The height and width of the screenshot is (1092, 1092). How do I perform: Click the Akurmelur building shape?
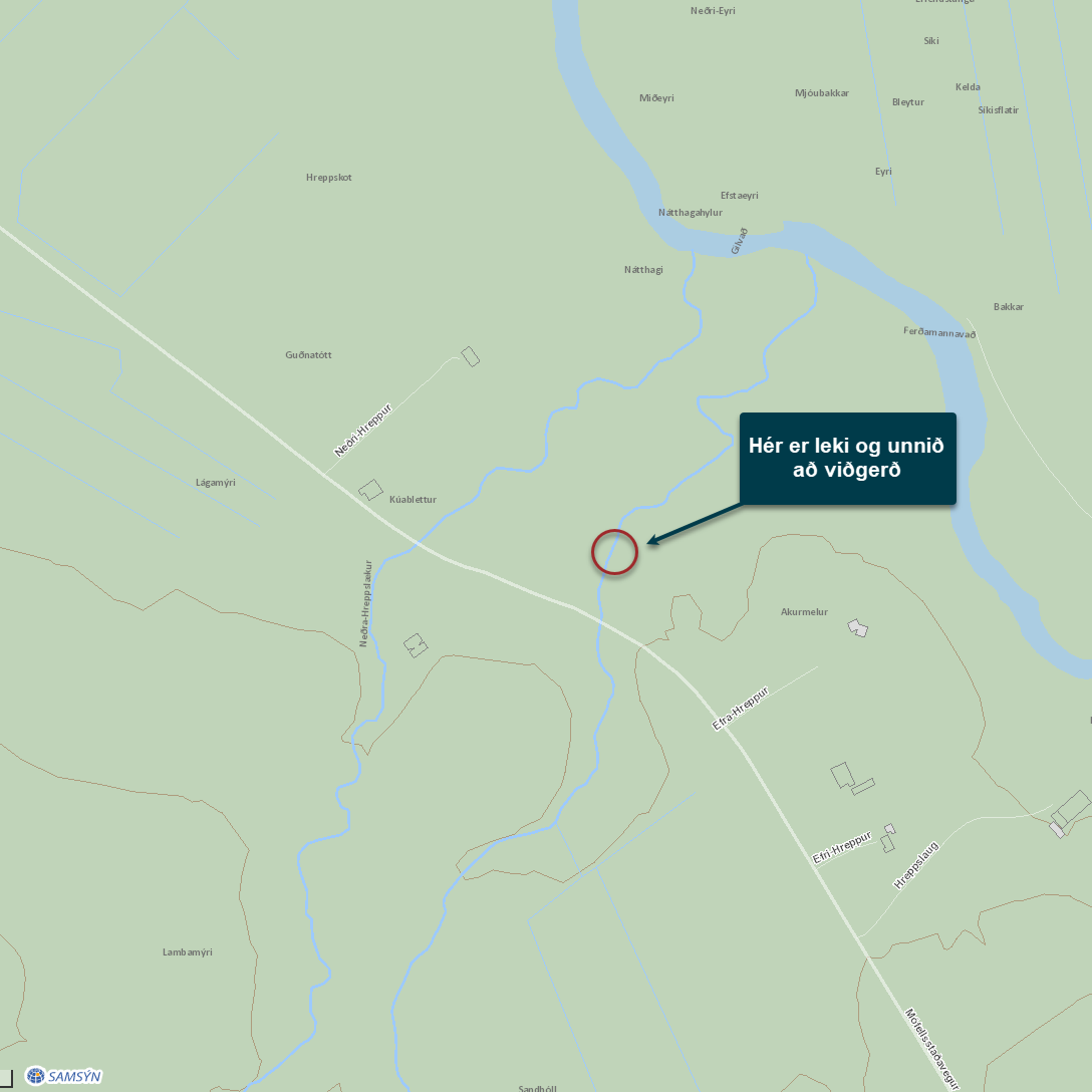tap(857, 628)
